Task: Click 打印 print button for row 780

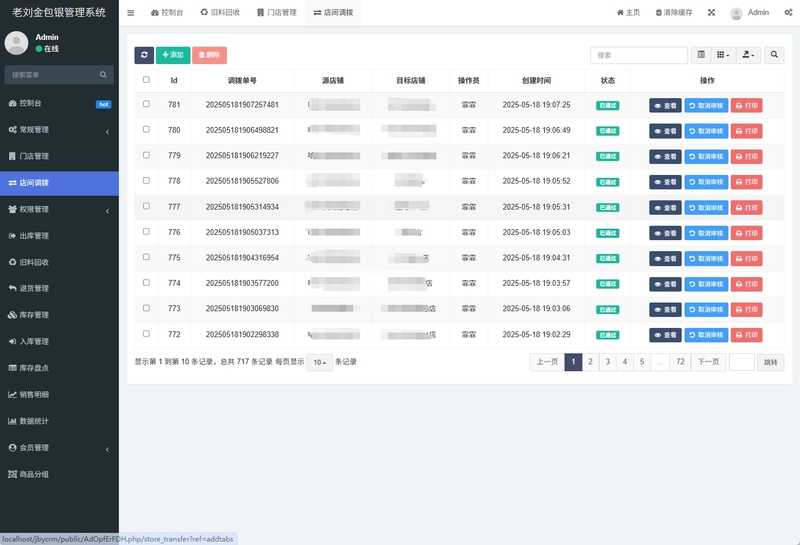Action: pos(746,131)
